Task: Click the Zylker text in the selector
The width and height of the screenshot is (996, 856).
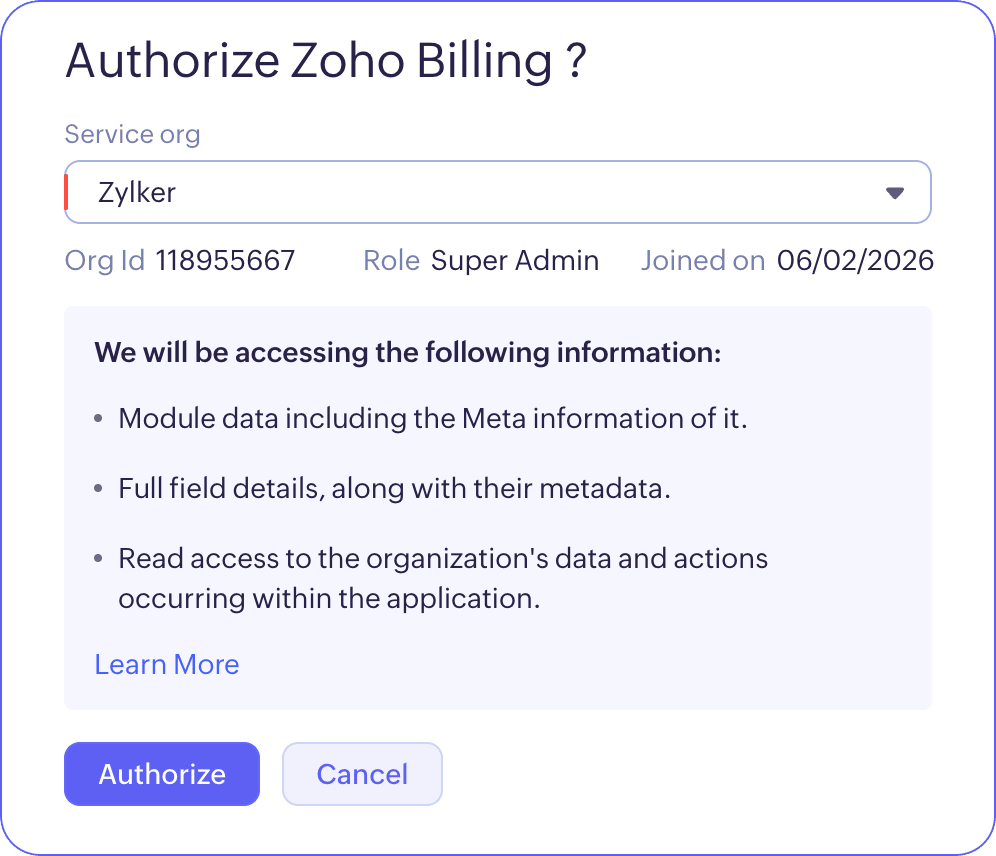Action: click(137, 193)
